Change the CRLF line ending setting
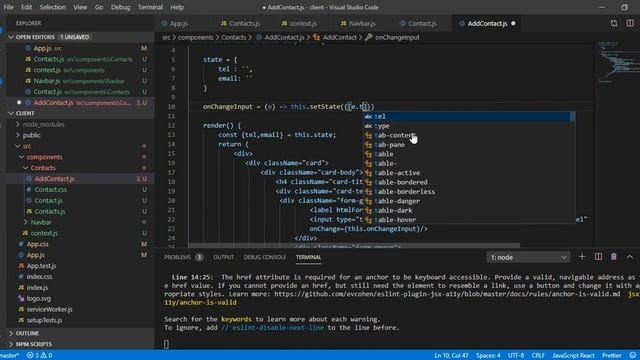 coord(538,356)
